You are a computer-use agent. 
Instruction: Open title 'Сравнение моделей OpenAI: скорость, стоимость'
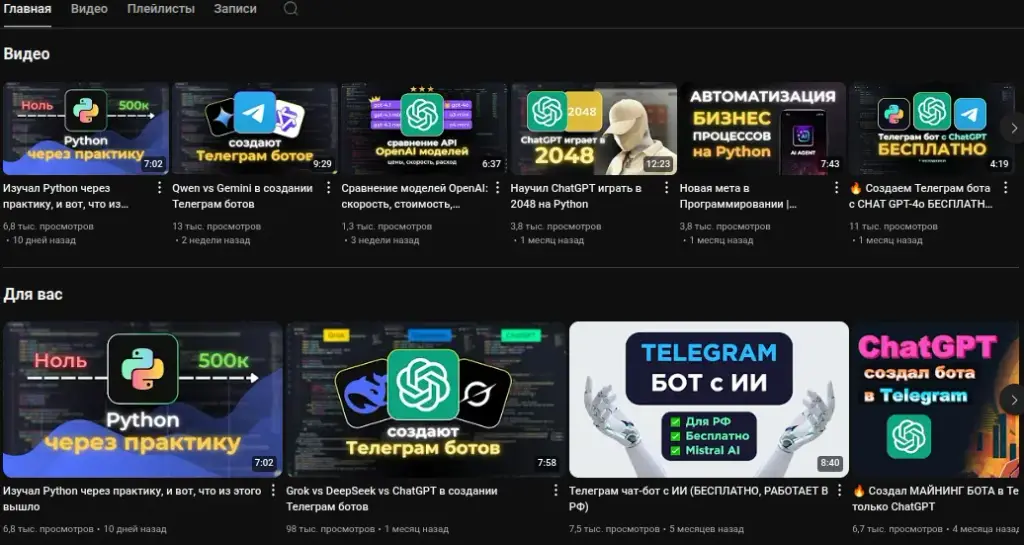(414, 196)
